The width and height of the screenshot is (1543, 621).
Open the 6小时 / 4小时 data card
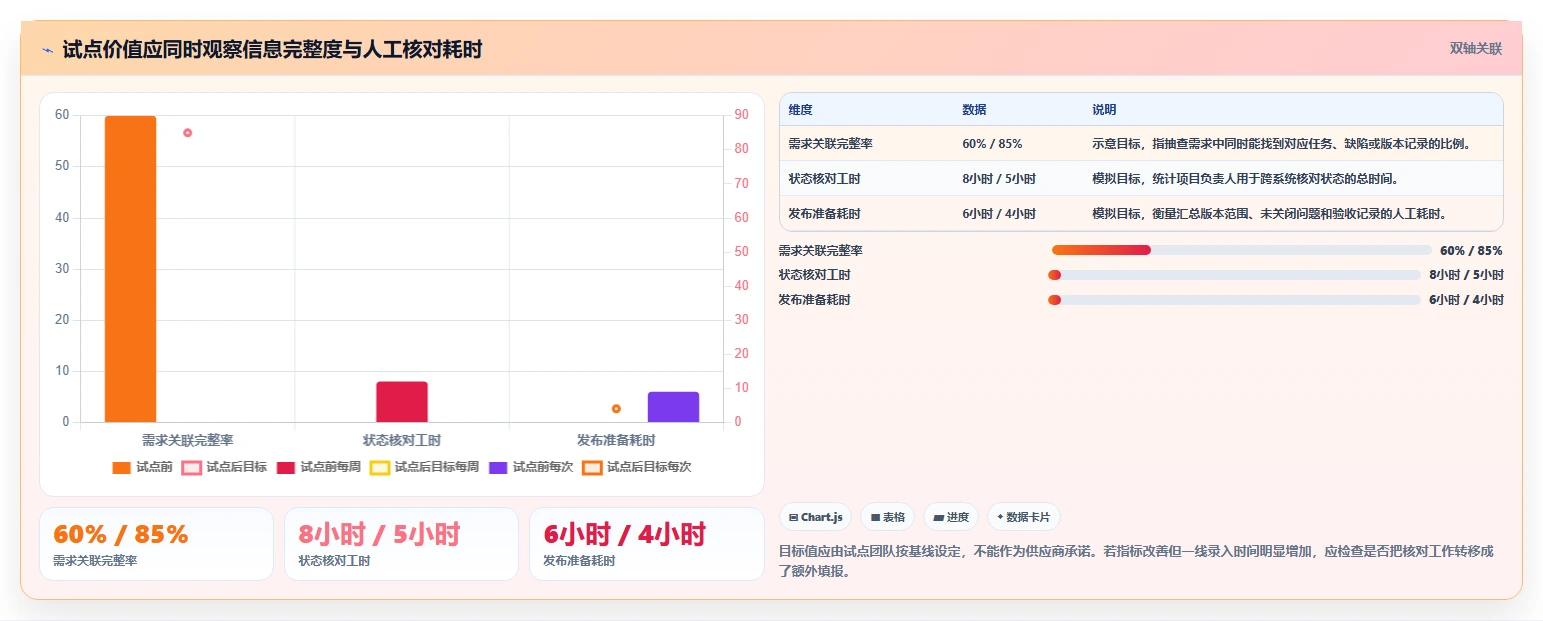point(646,544)
